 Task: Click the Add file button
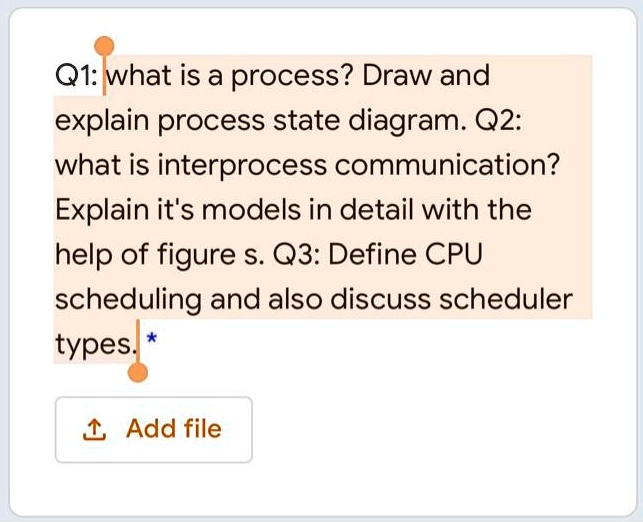[x=154, y=430]
